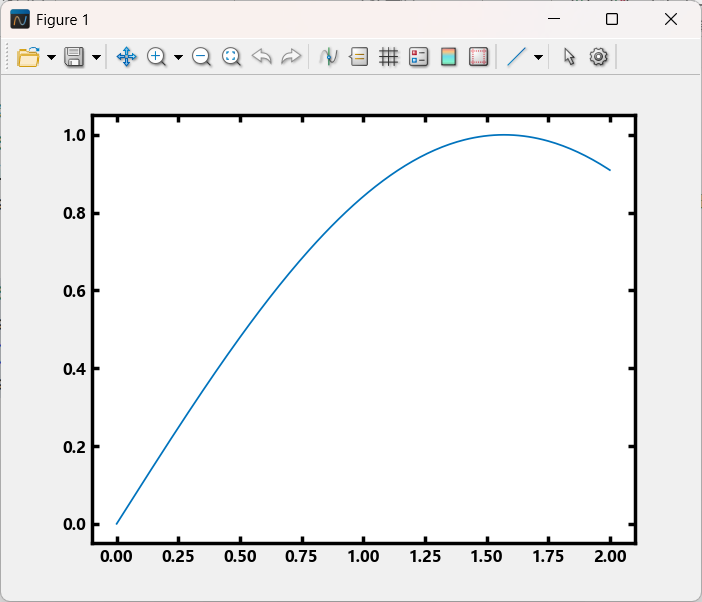Screen dimensions: 702x602
Task: Open file with the folder icon
Action: pos(28,57)
